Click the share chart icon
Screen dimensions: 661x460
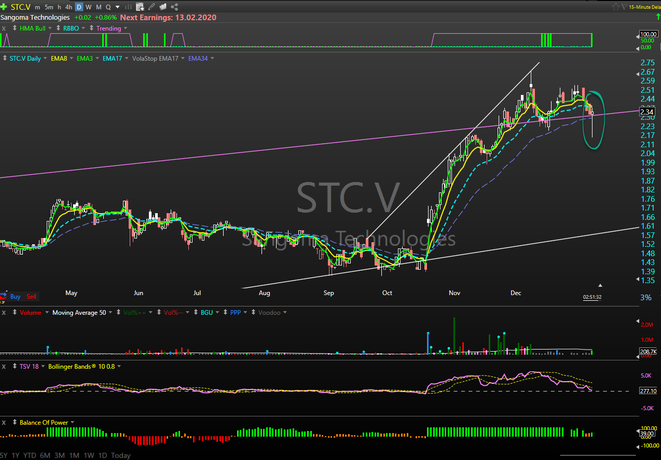175,7
